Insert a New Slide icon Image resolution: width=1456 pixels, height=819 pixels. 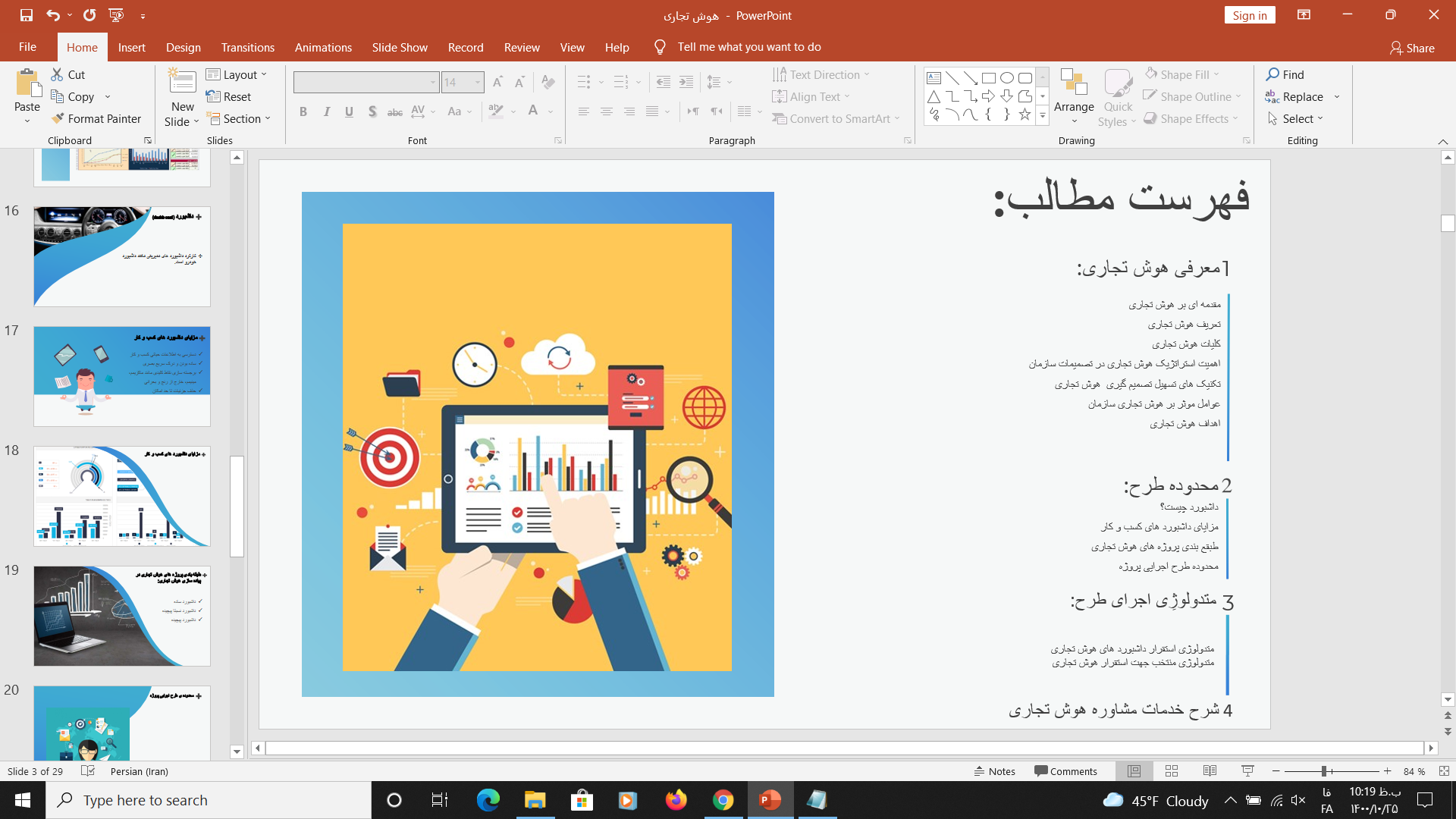182,82
